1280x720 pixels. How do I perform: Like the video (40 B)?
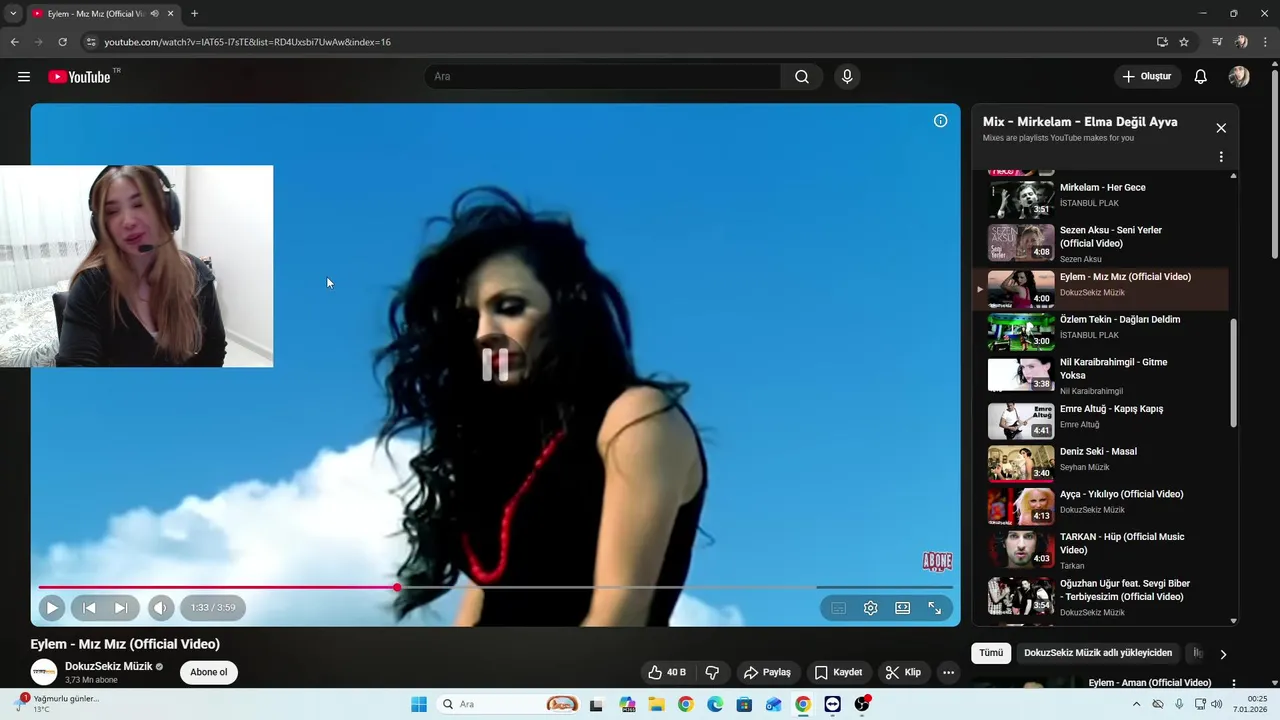tap(667, 672)
